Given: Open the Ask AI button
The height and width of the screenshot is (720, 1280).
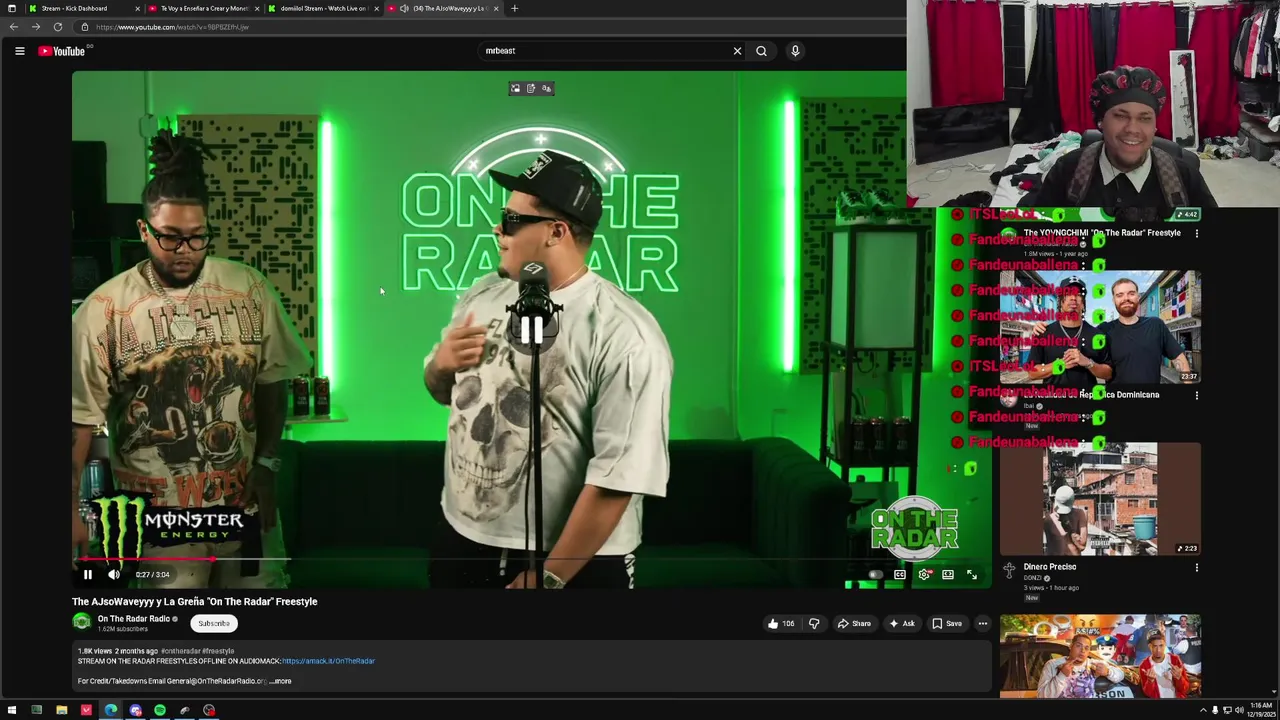Looking at the screenshot, I should (x=902, y=623).
